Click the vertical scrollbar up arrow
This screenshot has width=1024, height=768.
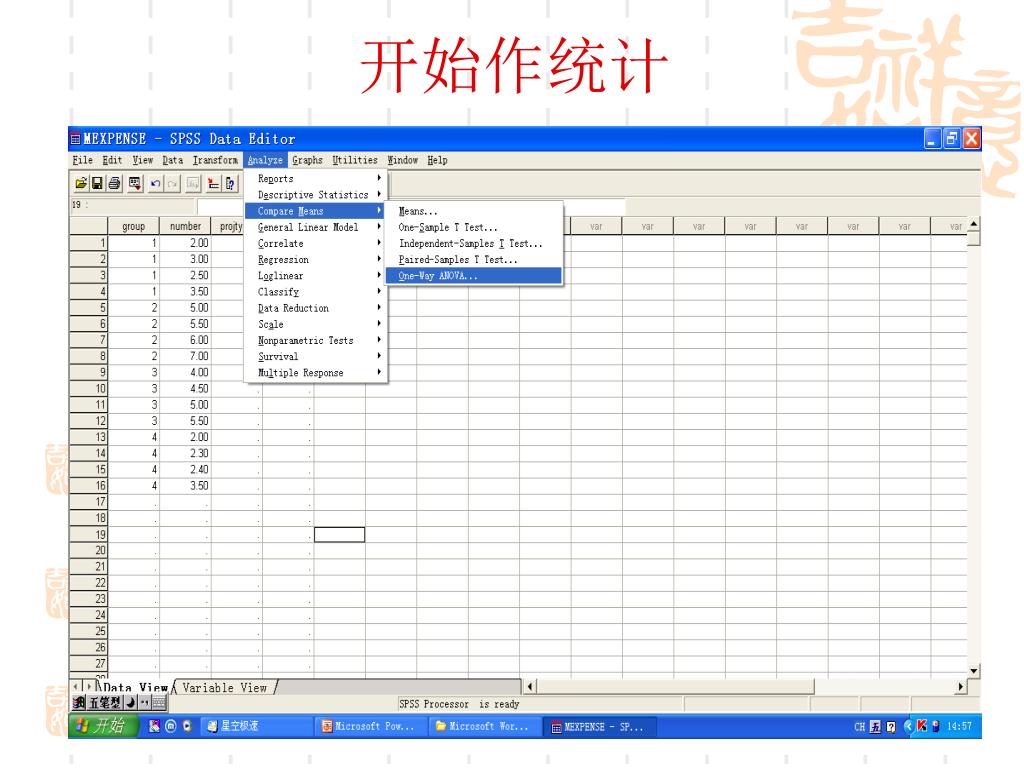[974, 224]
